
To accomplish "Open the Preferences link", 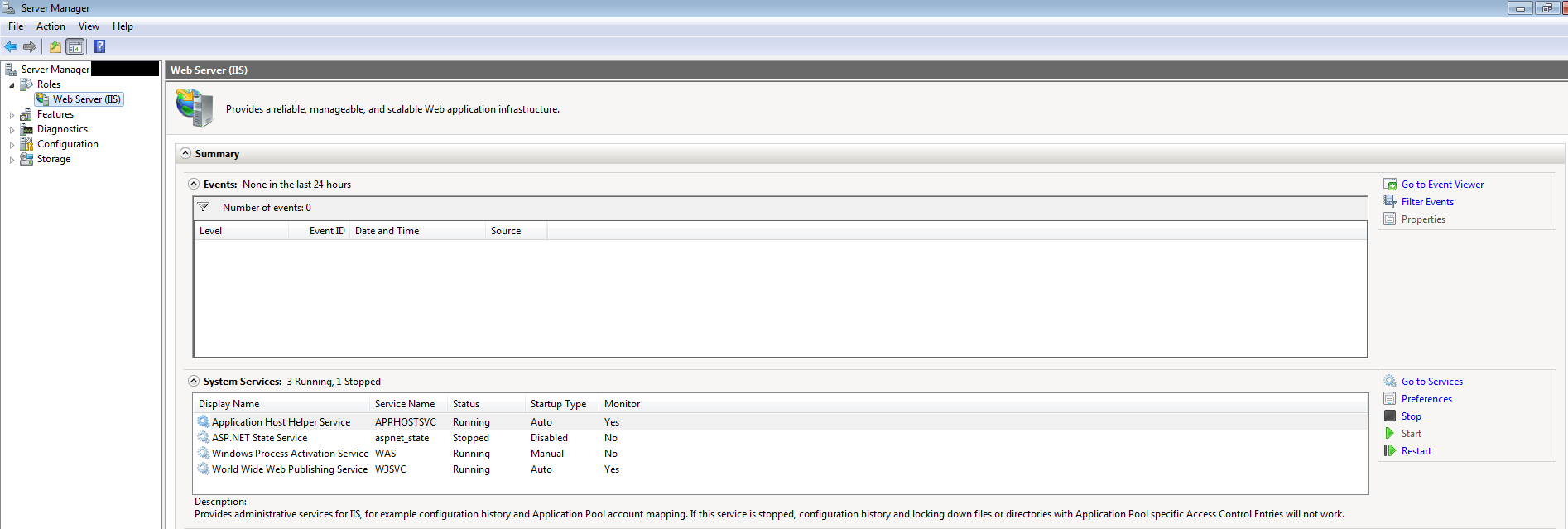I will (x=1426, y=399).
